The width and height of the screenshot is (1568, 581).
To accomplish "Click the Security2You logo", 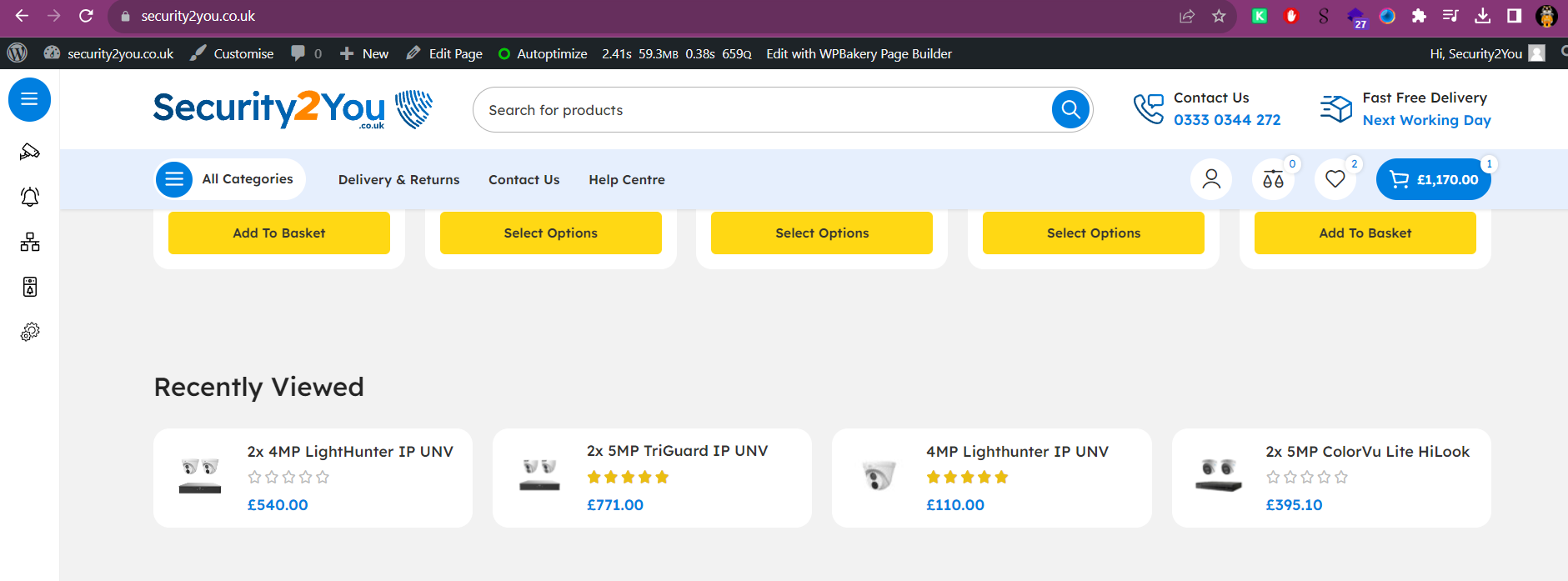I will coord(293,109).
